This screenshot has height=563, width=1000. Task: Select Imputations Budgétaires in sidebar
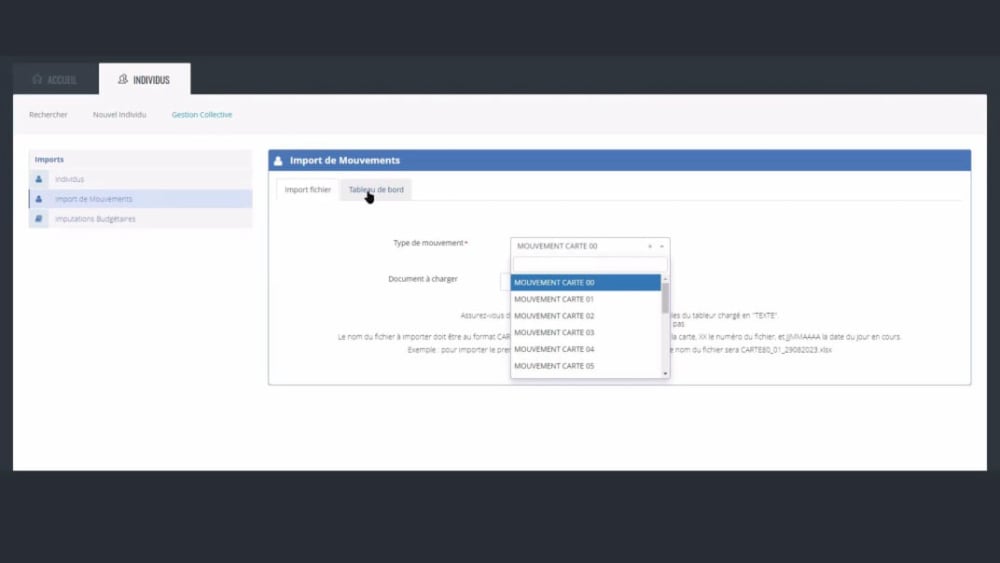pos(141,219)
